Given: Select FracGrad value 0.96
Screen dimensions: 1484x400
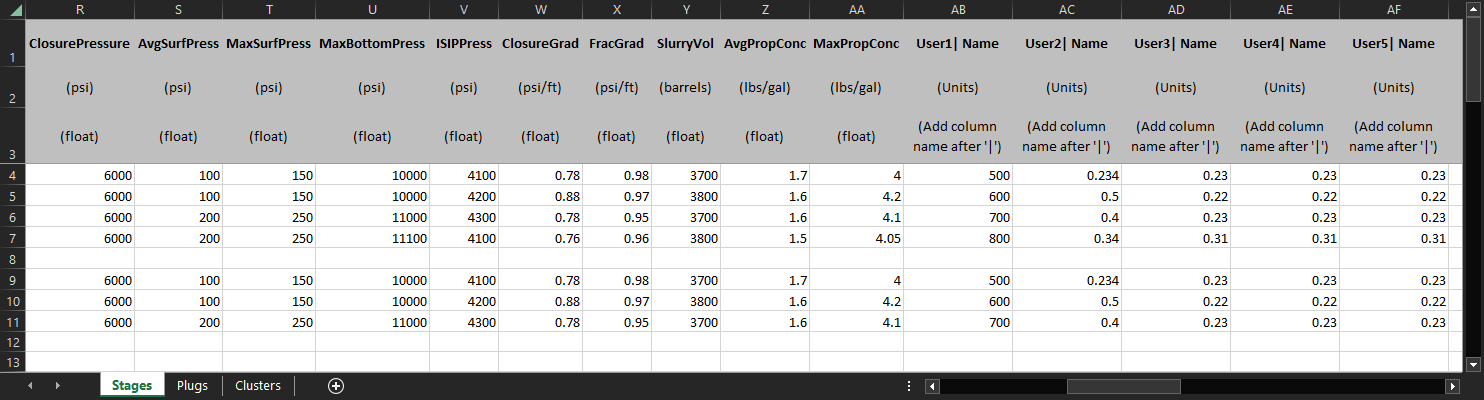Looking at the screenshot, I should [x=617, y=238].
